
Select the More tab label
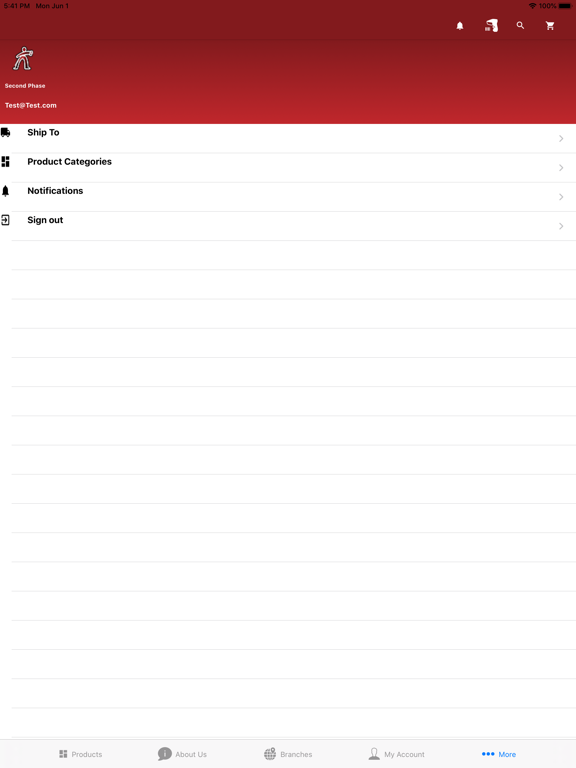click(507, 754)
